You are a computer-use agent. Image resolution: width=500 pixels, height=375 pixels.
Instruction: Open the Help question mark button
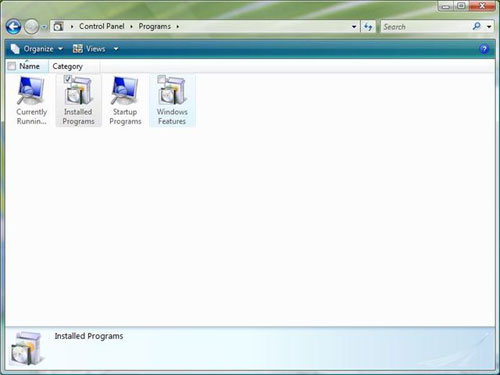484,49
